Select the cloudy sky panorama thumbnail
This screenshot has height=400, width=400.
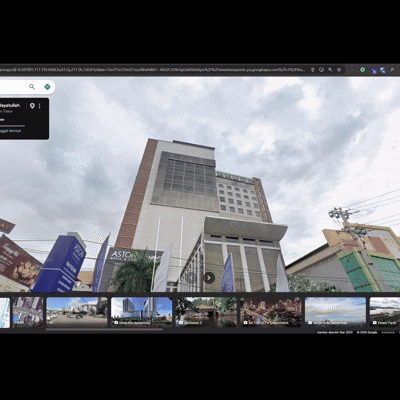coord(336,312)
